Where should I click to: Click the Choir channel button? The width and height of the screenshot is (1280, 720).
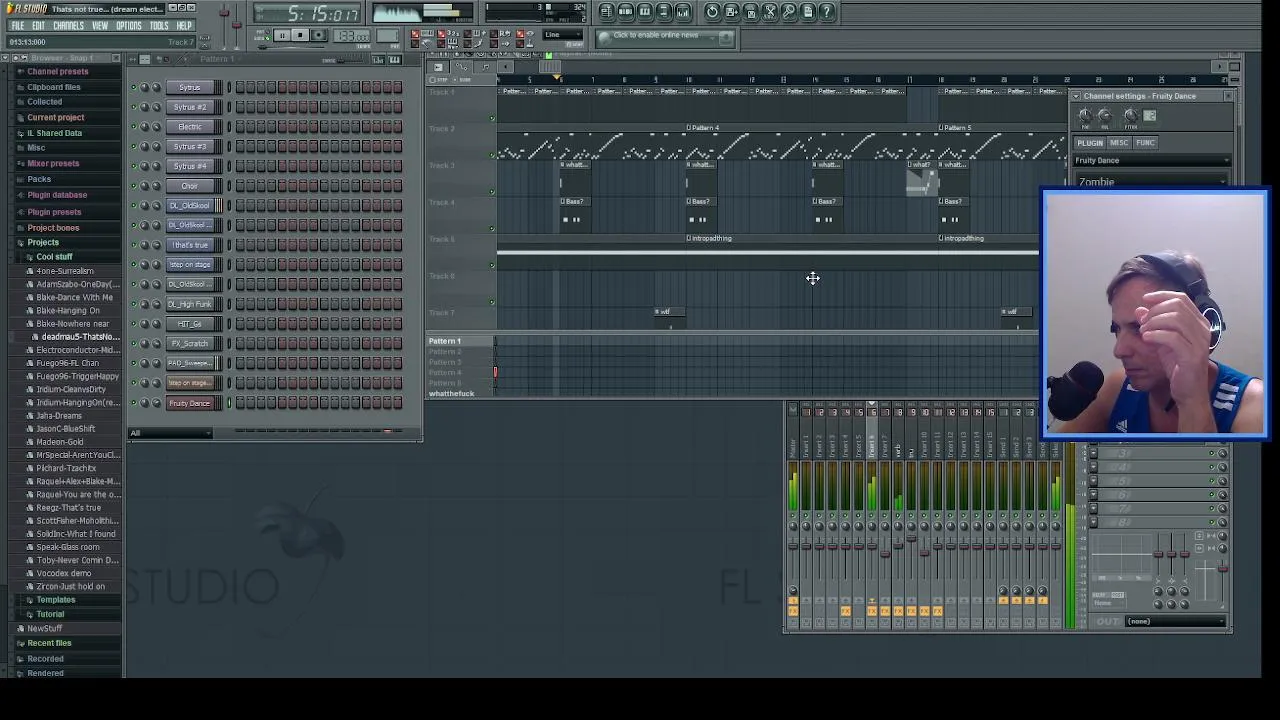coord(190,186)
